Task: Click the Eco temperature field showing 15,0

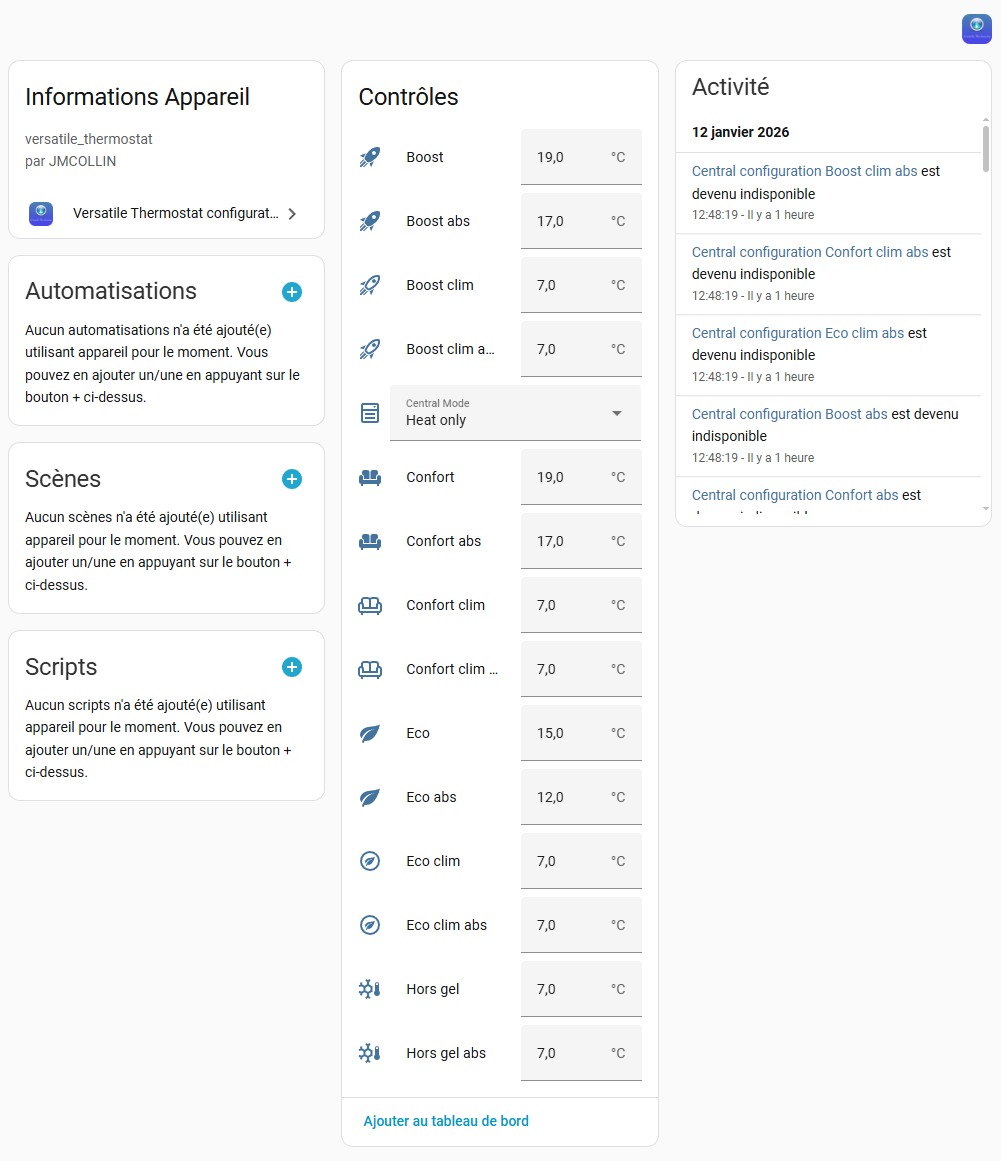Action: (581, 733)
